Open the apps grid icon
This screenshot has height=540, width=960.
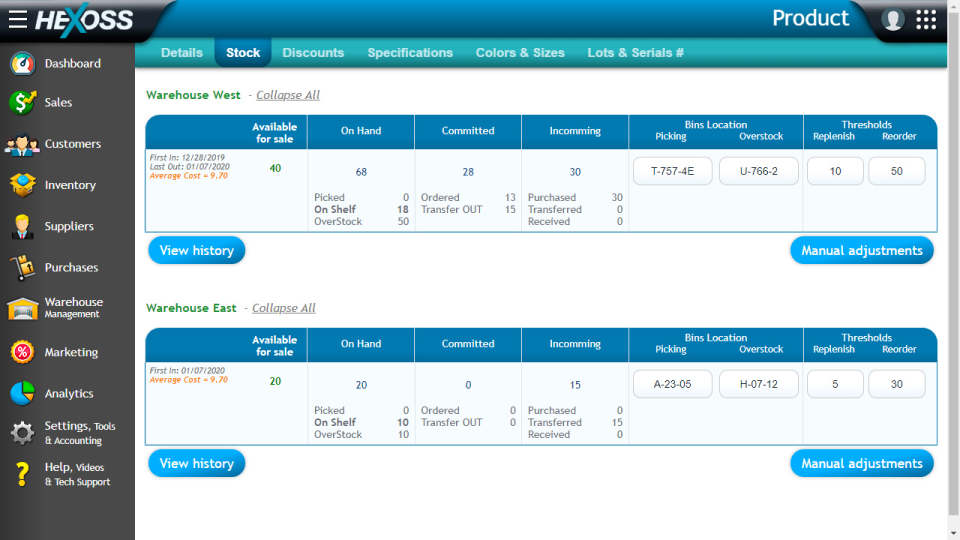point(926,20)
